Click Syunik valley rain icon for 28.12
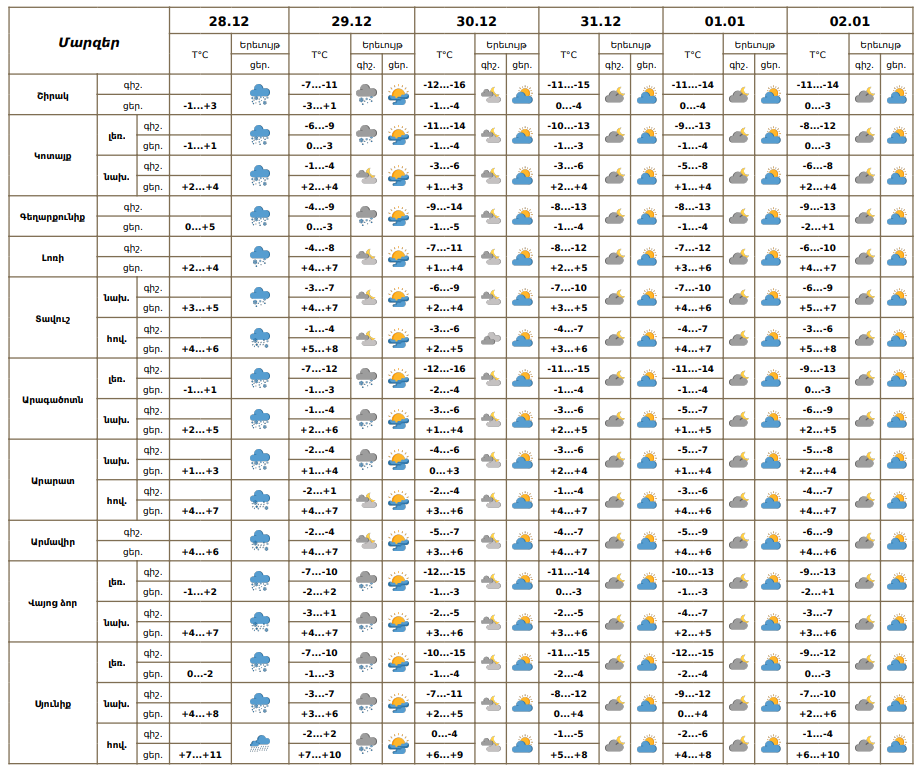917x768 pixels. (x=259, y=743)
